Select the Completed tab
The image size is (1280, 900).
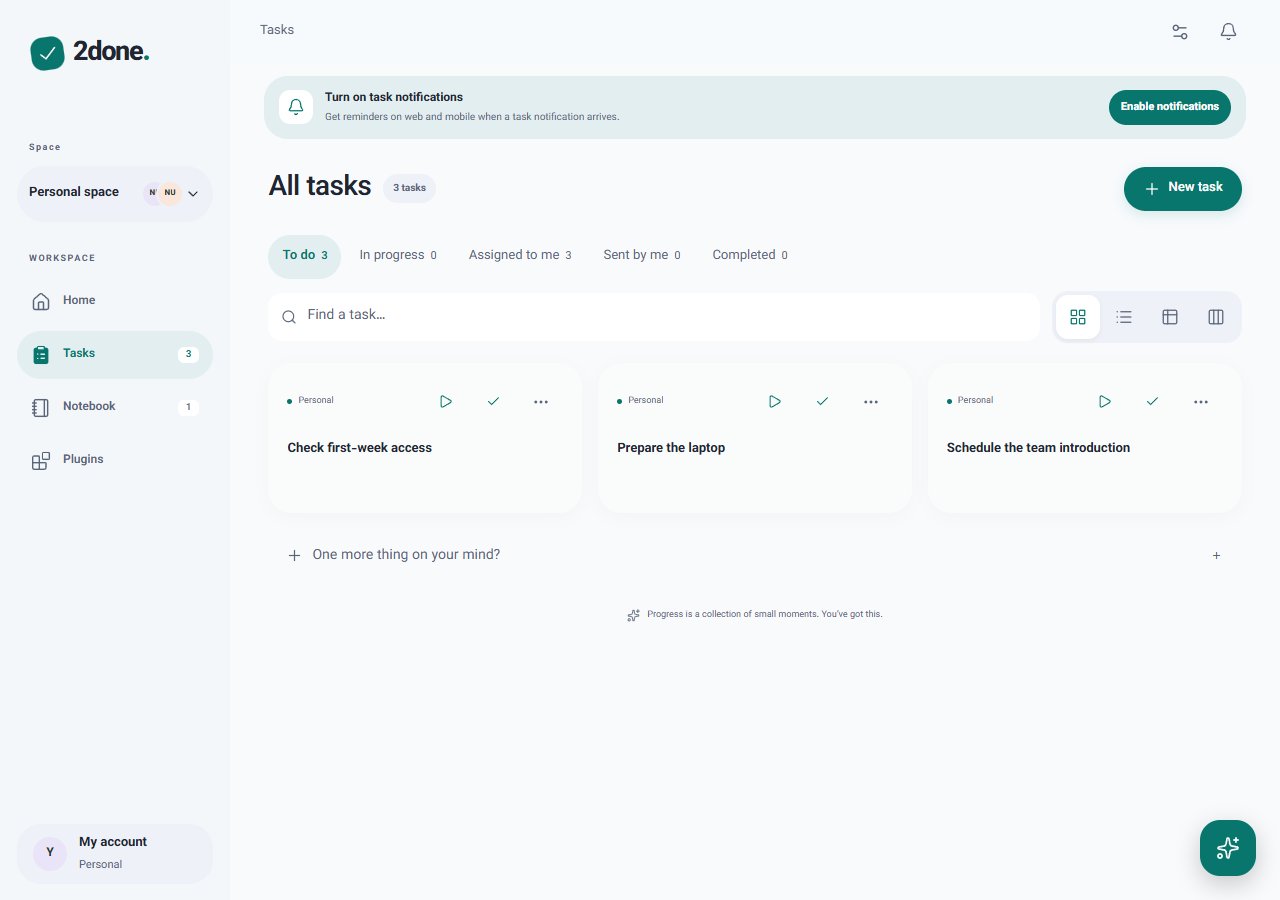pyautogui.click(x=750, y=256)
